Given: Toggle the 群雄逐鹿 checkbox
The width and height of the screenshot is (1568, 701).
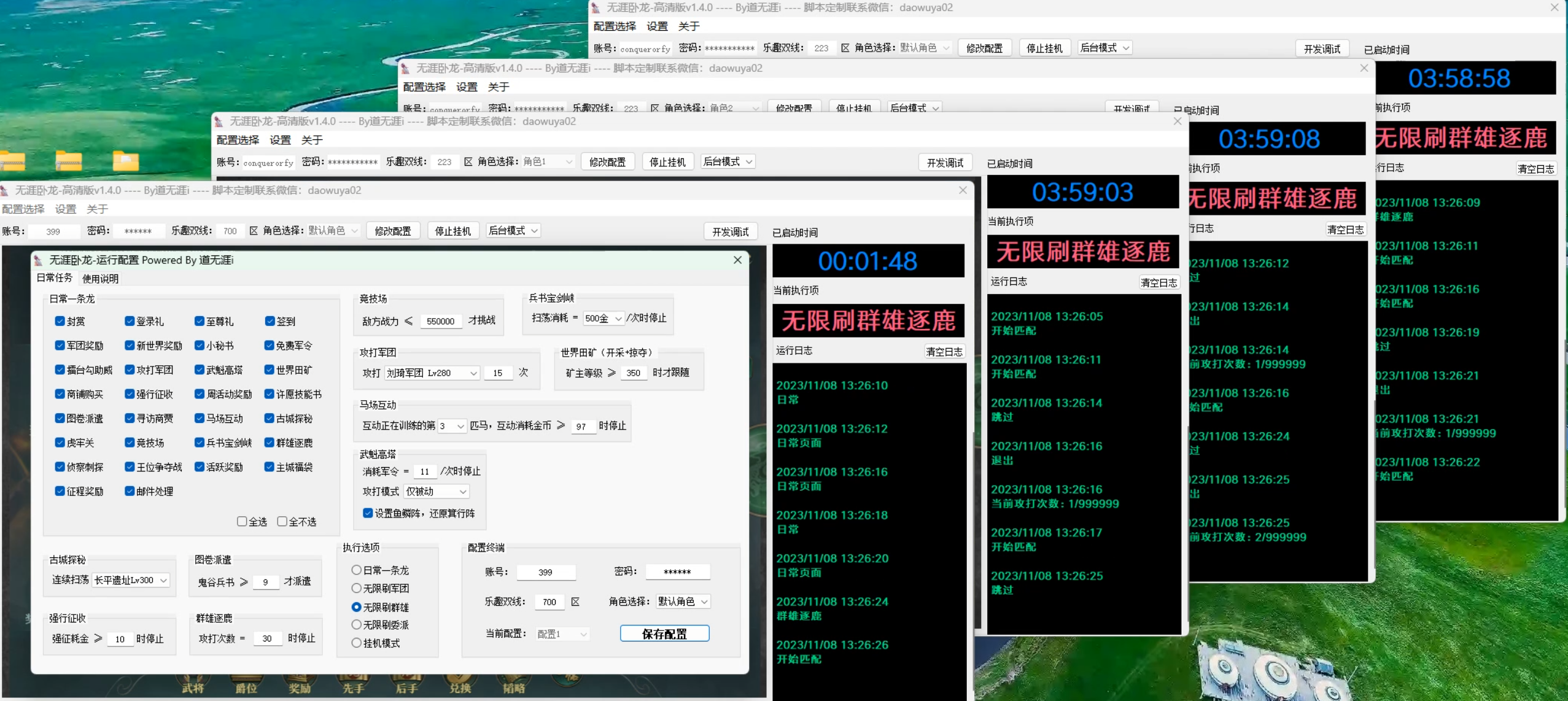Looking at the screenshot, I should 270,443.
